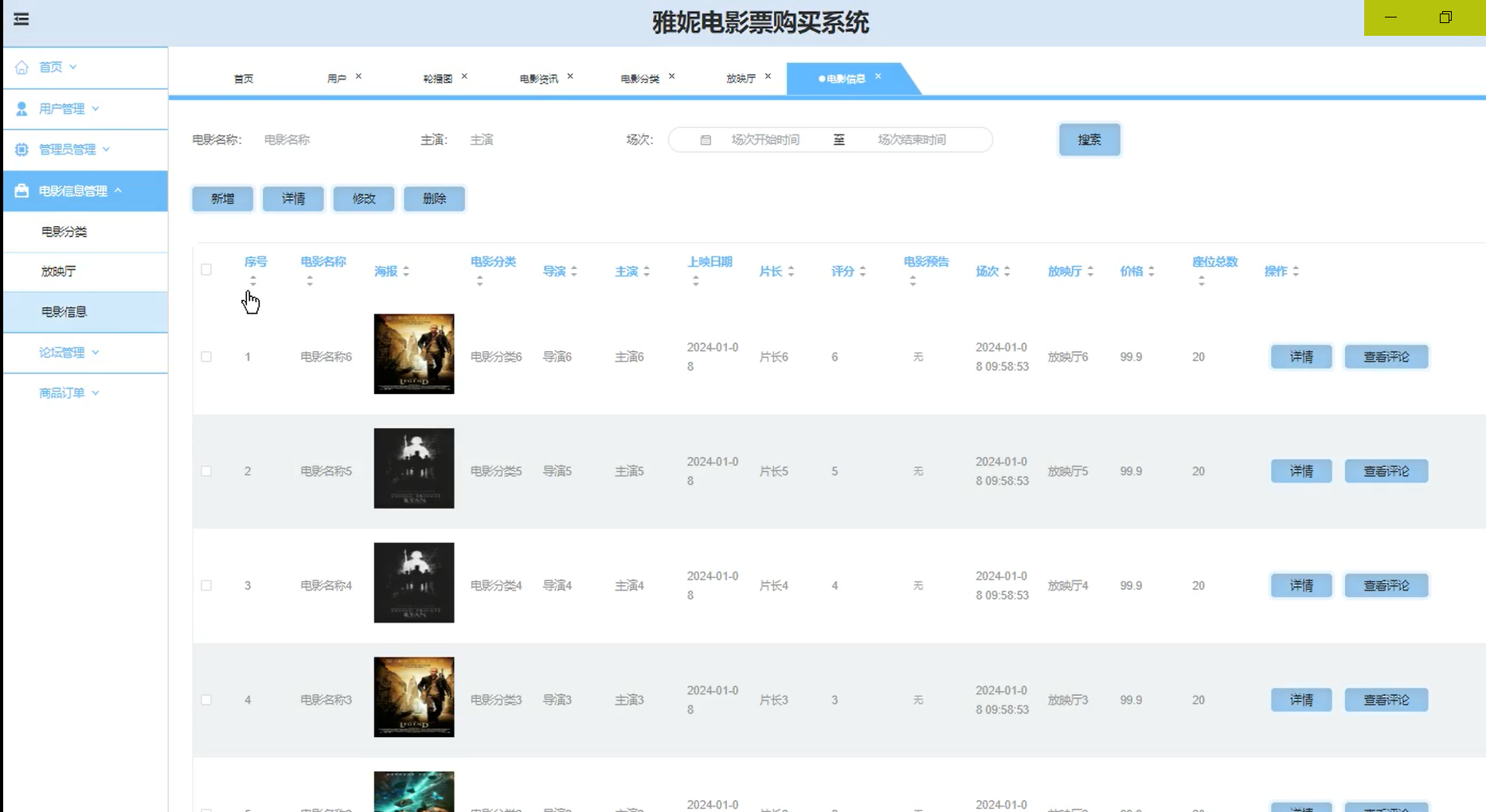
Task: Collapse the 电影信息管理 sidebar group
Action: (x=118, y=191)
